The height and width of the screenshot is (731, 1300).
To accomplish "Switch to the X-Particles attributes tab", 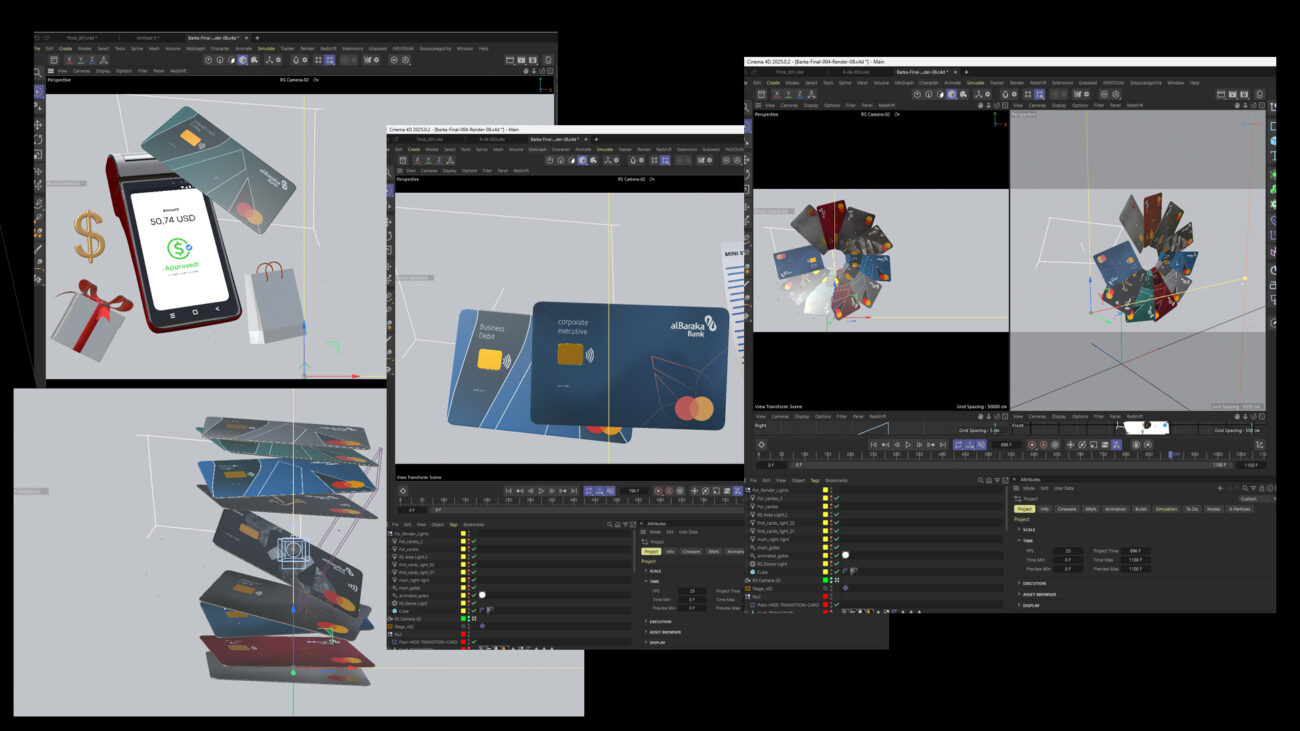I will click(1239, 509).
